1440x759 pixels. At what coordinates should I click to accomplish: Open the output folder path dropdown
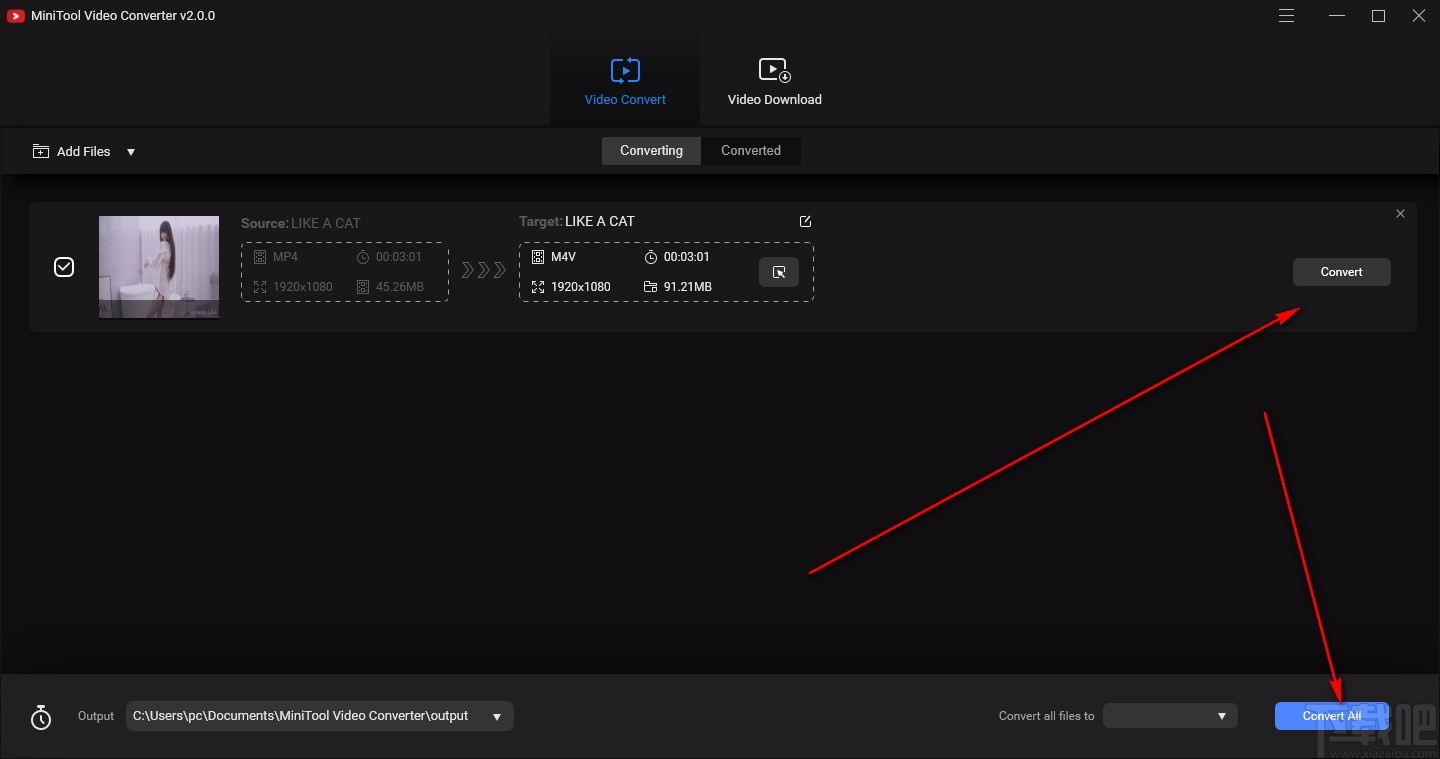[320, 716]
